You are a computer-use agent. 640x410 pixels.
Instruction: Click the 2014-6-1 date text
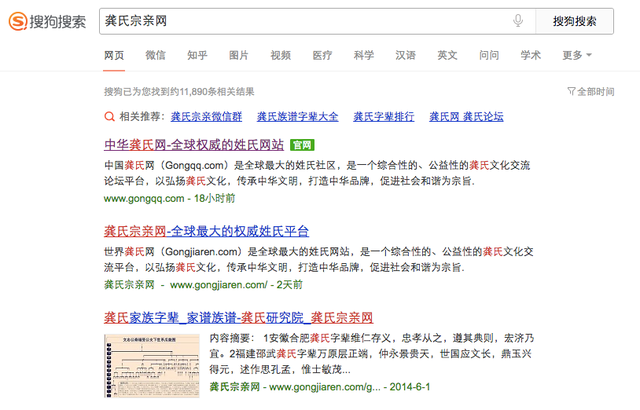coord(410,387)
